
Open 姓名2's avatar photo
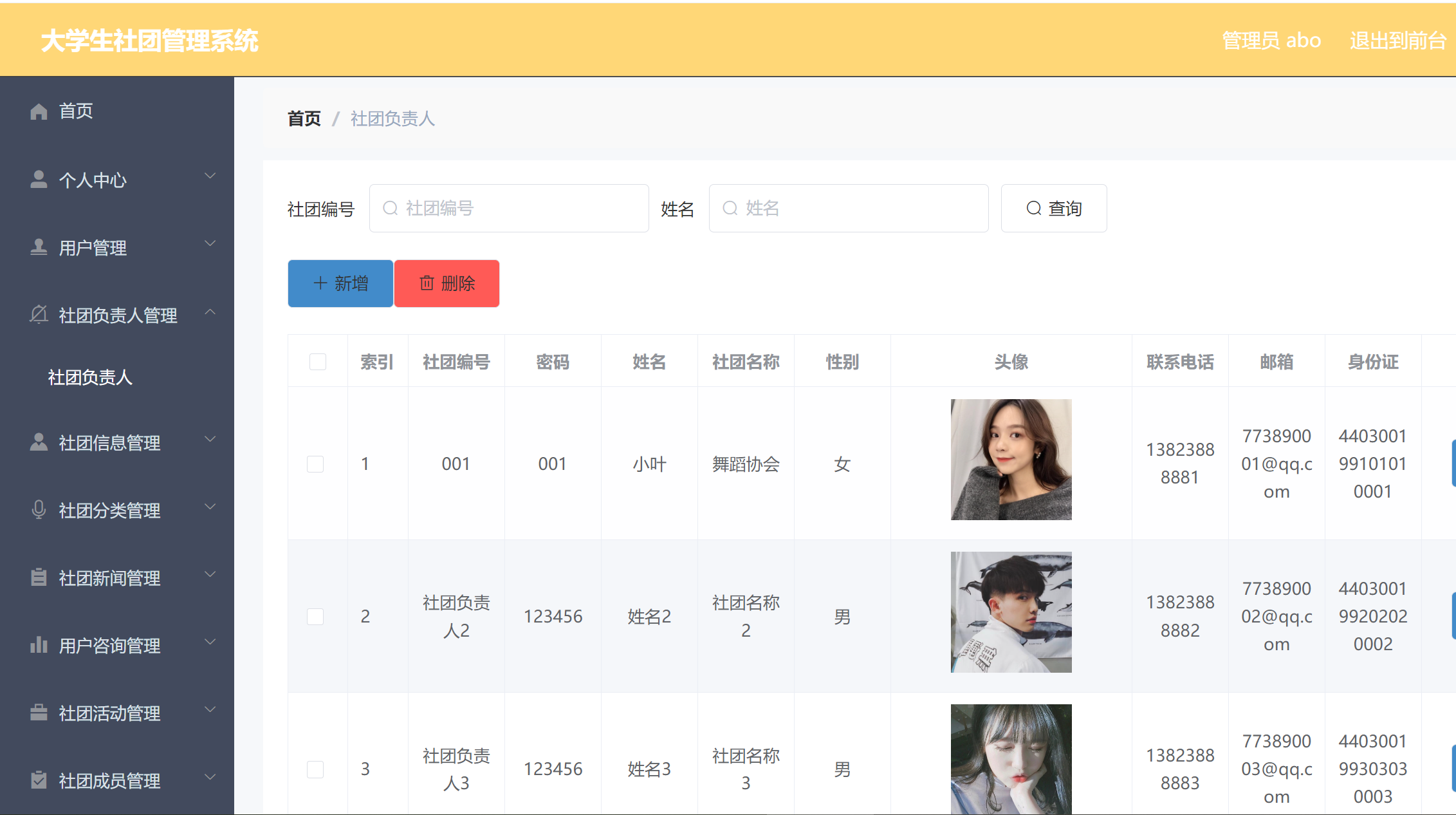click(x=1011, y=612)
